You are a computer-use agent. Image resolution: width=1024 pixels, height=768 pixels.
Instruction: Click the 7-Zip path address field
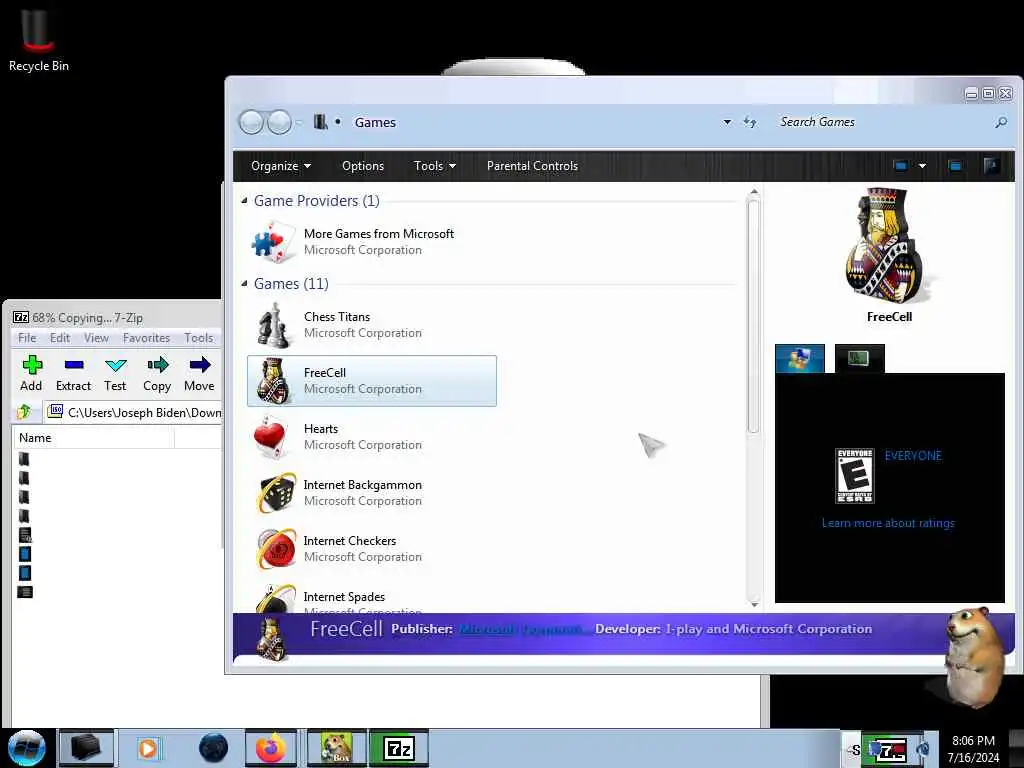point(134,412)
